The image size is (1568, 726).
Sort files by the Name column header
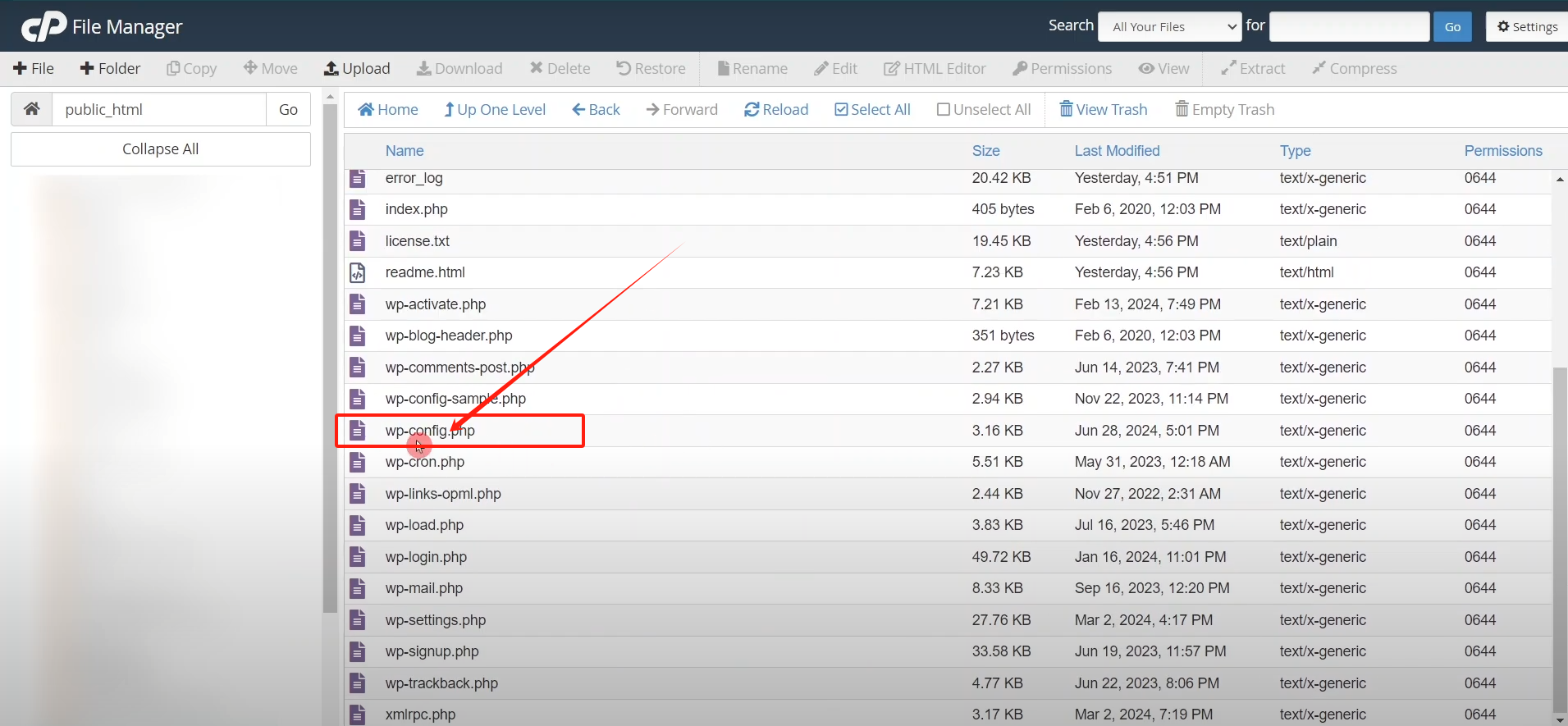click(405, 151)
